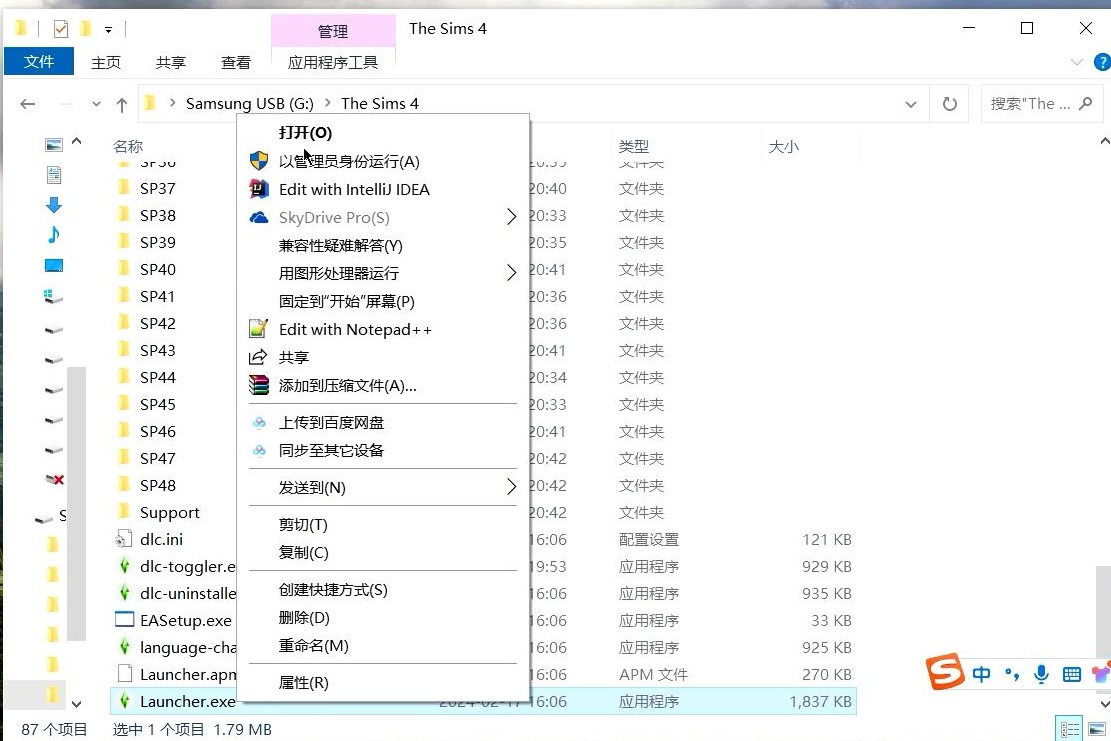The height and width of the screenshot is (741, 1111).
Task: Click the properties checkmark quick access icon
Action: (61, 29)
